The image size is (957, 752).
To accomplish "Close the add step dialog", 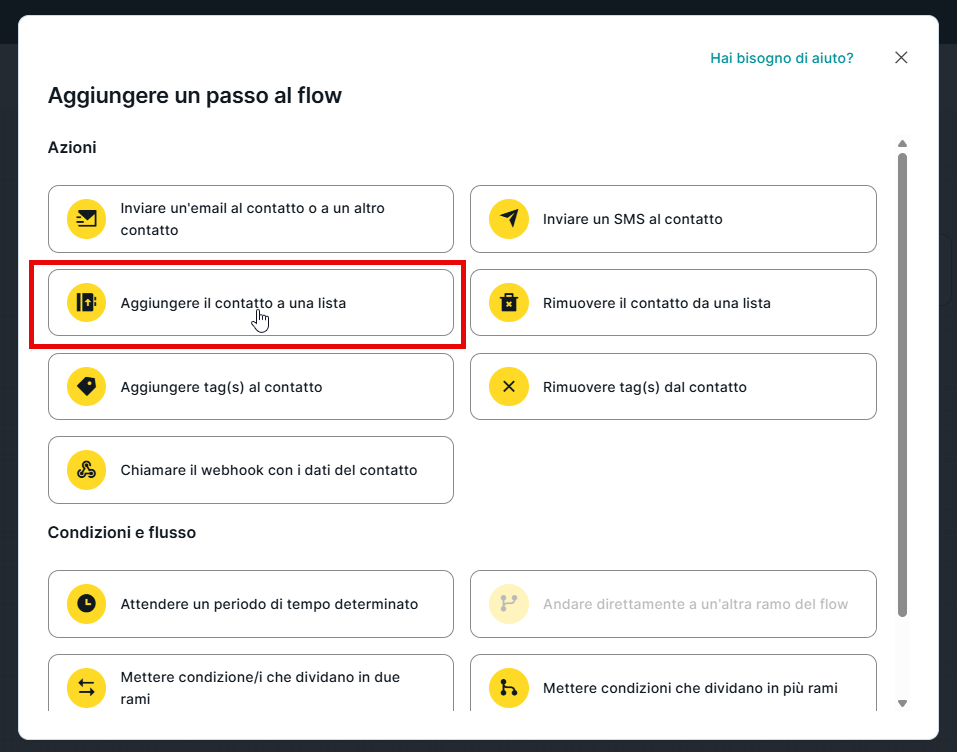I will 901,58.
